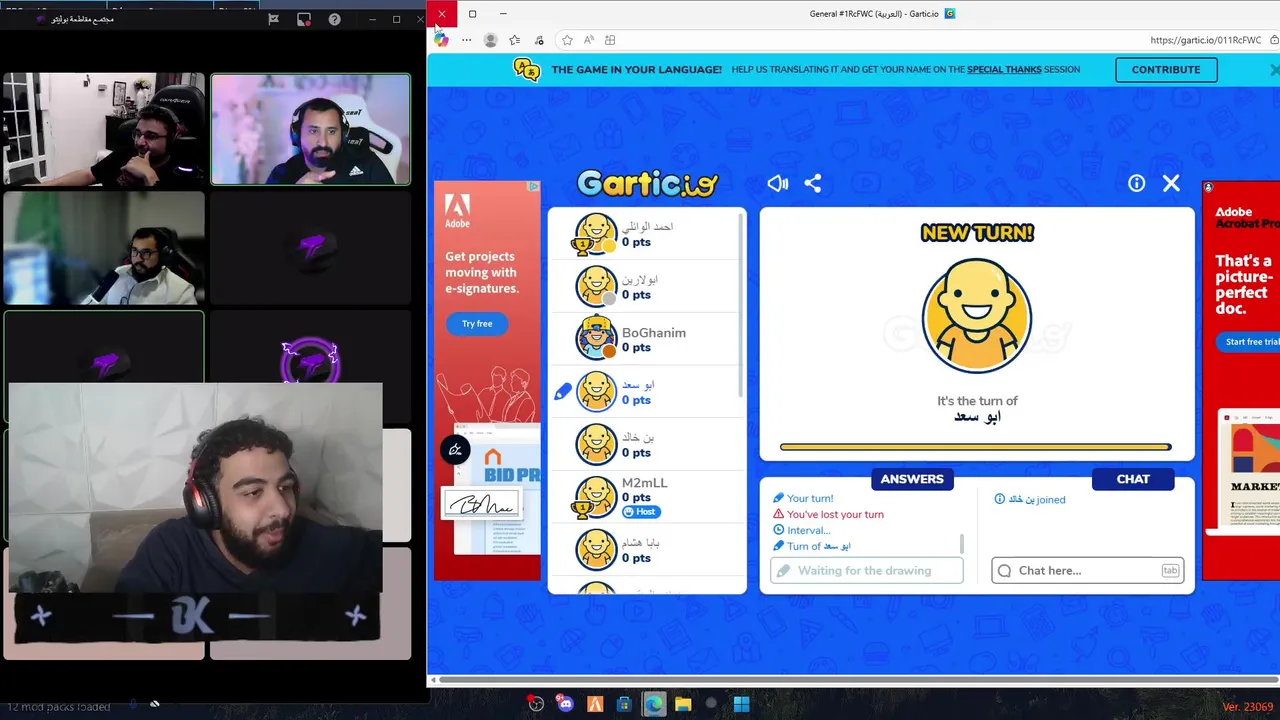Click the split-screen icon in address bar
The image size is (1280, 720).
tap(610, 40)
